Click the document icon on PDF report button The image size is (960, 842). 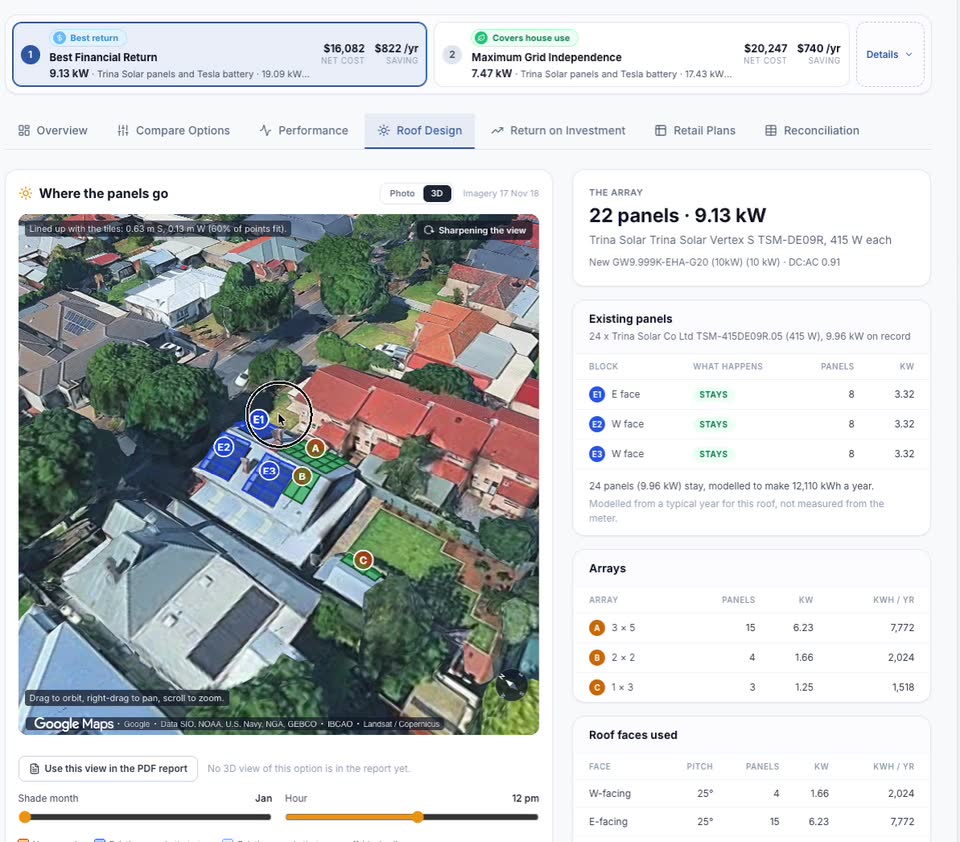(34, 769)
